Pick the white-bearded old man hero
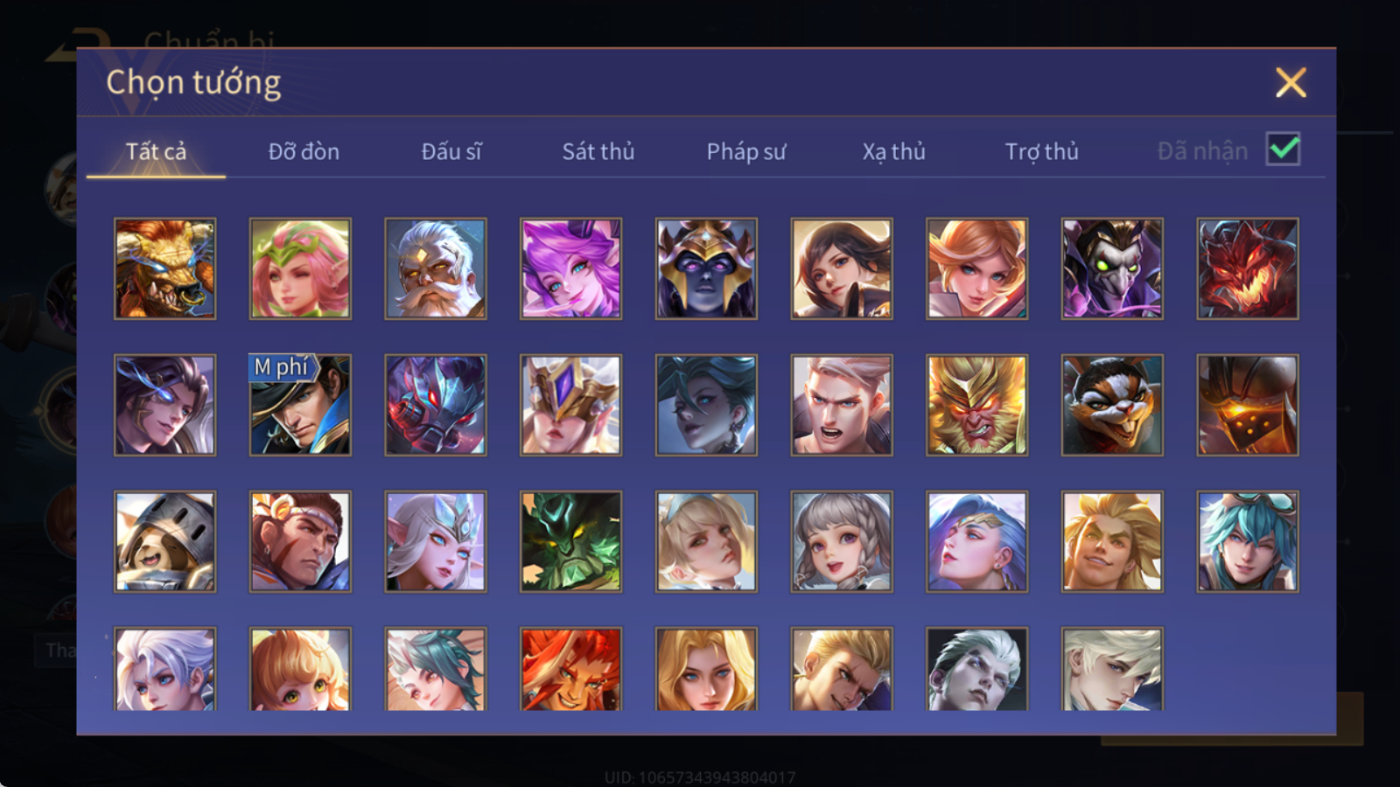The image size is (1400, 787). [x=435, y=269]
